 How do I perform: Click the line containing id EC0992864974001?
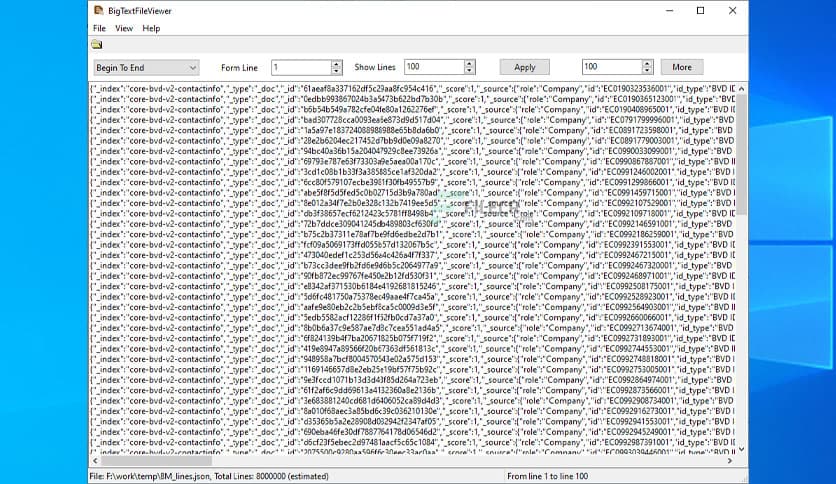413,380
